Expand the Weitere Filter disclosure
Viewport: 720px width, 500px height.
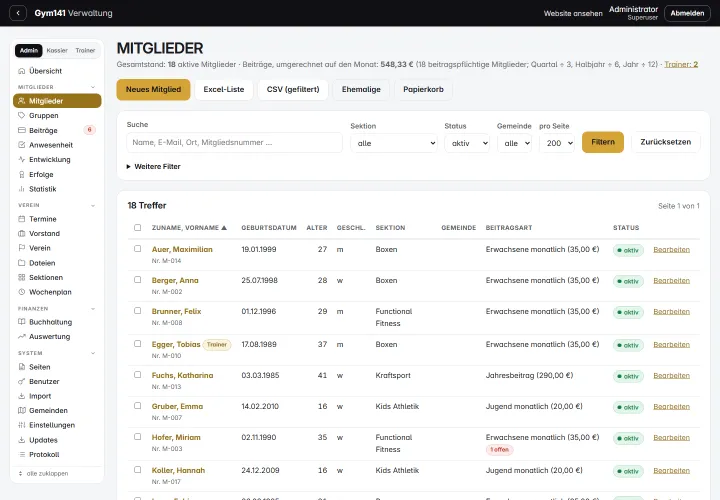pos(153,167)
